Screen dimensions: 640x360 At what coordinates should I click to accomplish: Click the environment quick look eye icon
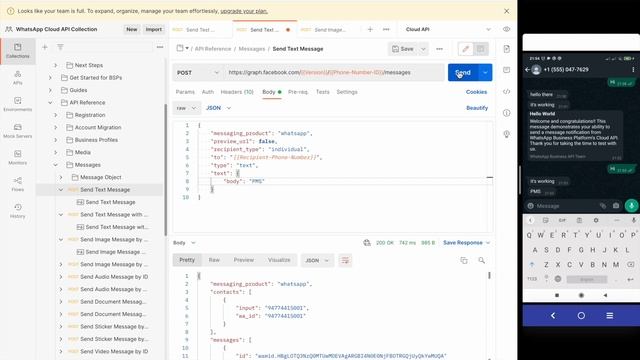click(507, 29)
